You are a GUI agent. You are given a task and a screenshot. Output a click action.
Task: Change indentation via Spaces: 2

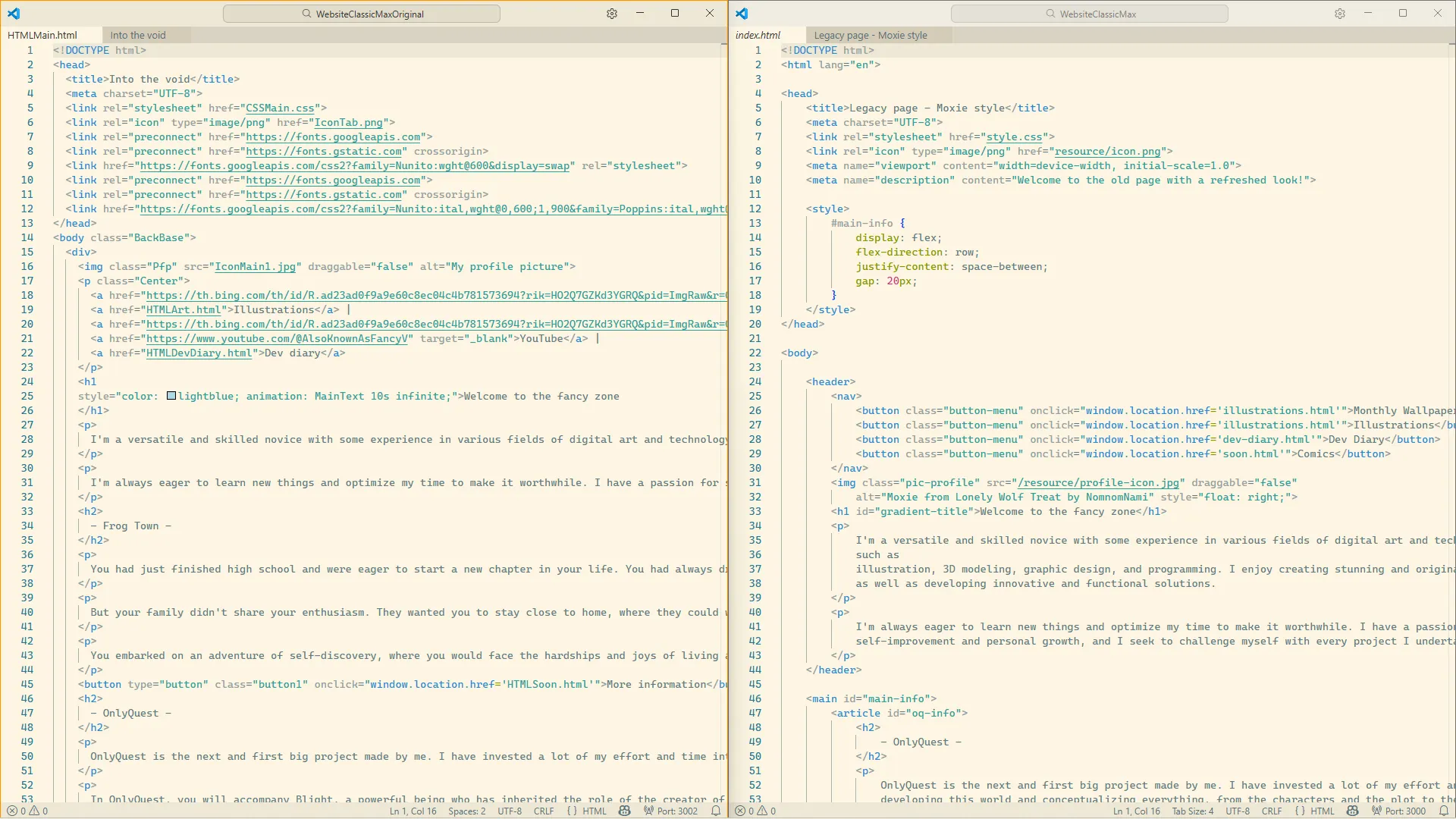click(466, 811)
